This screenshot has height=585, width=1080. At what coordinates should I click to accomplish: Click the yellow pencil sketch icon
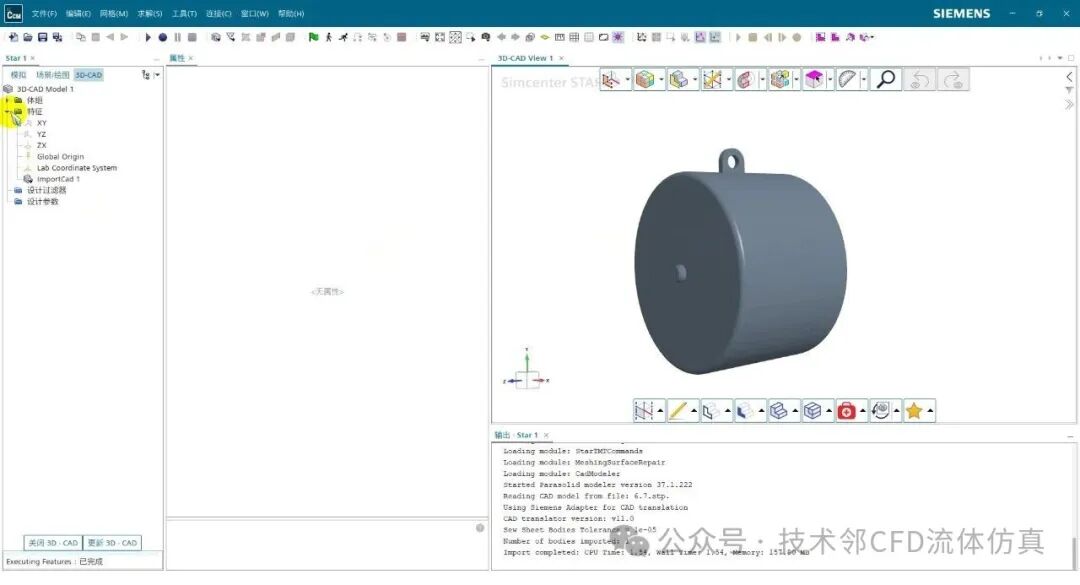click(678, 411)
